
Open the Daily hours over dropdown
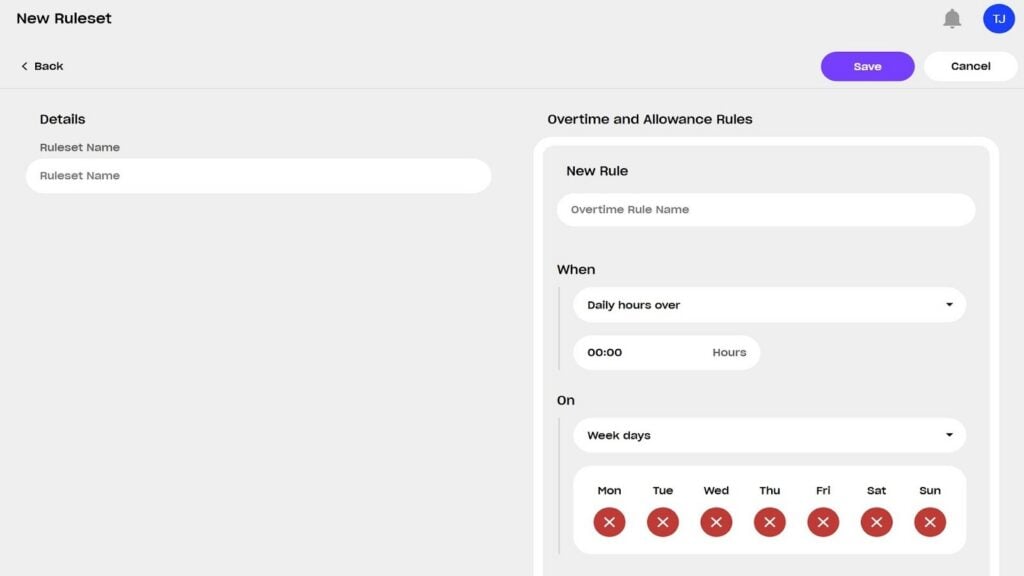(x=768, y=304)
